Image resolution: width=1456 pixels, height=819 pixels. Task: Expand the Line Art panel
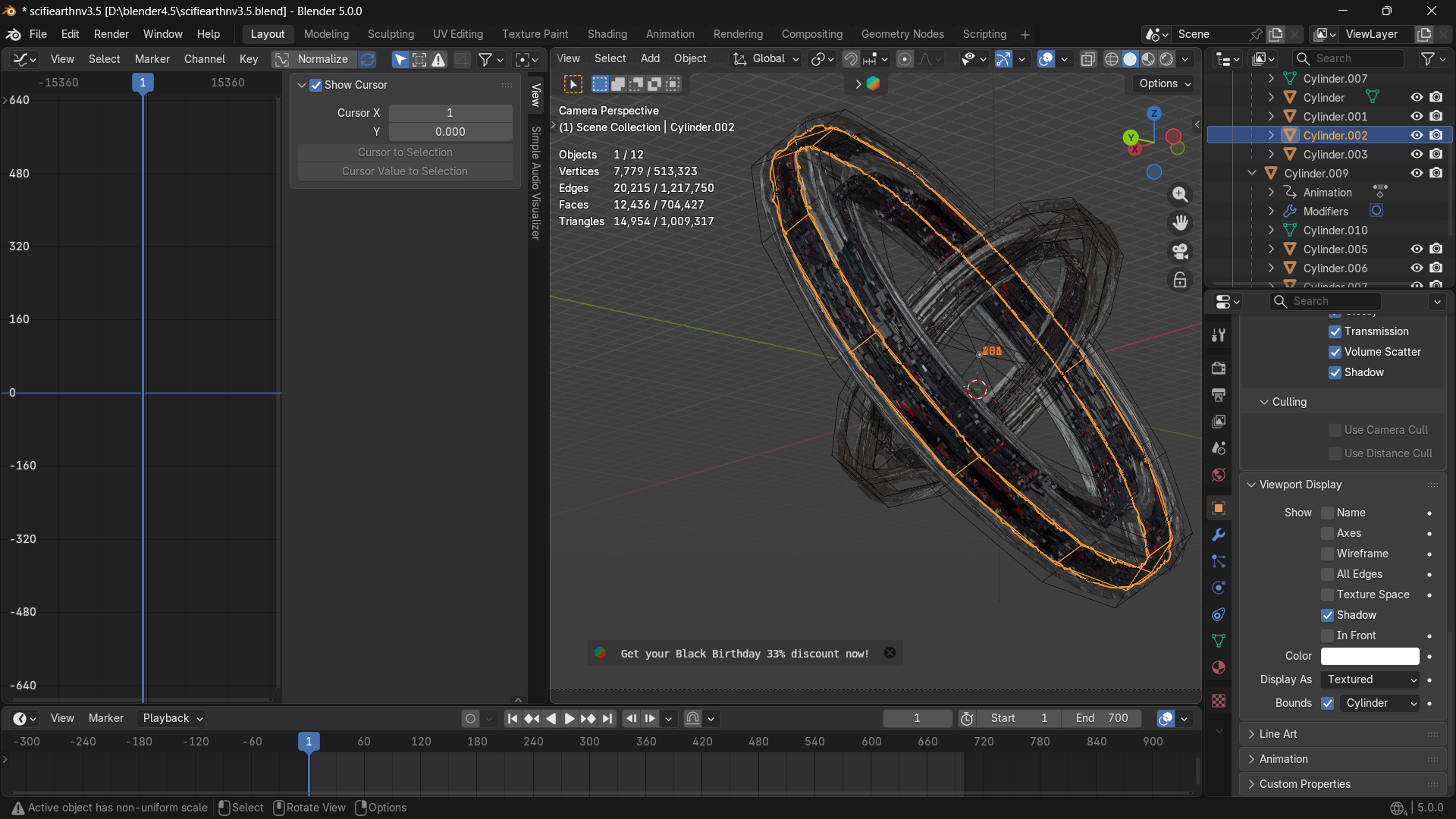pos(1279,734)
